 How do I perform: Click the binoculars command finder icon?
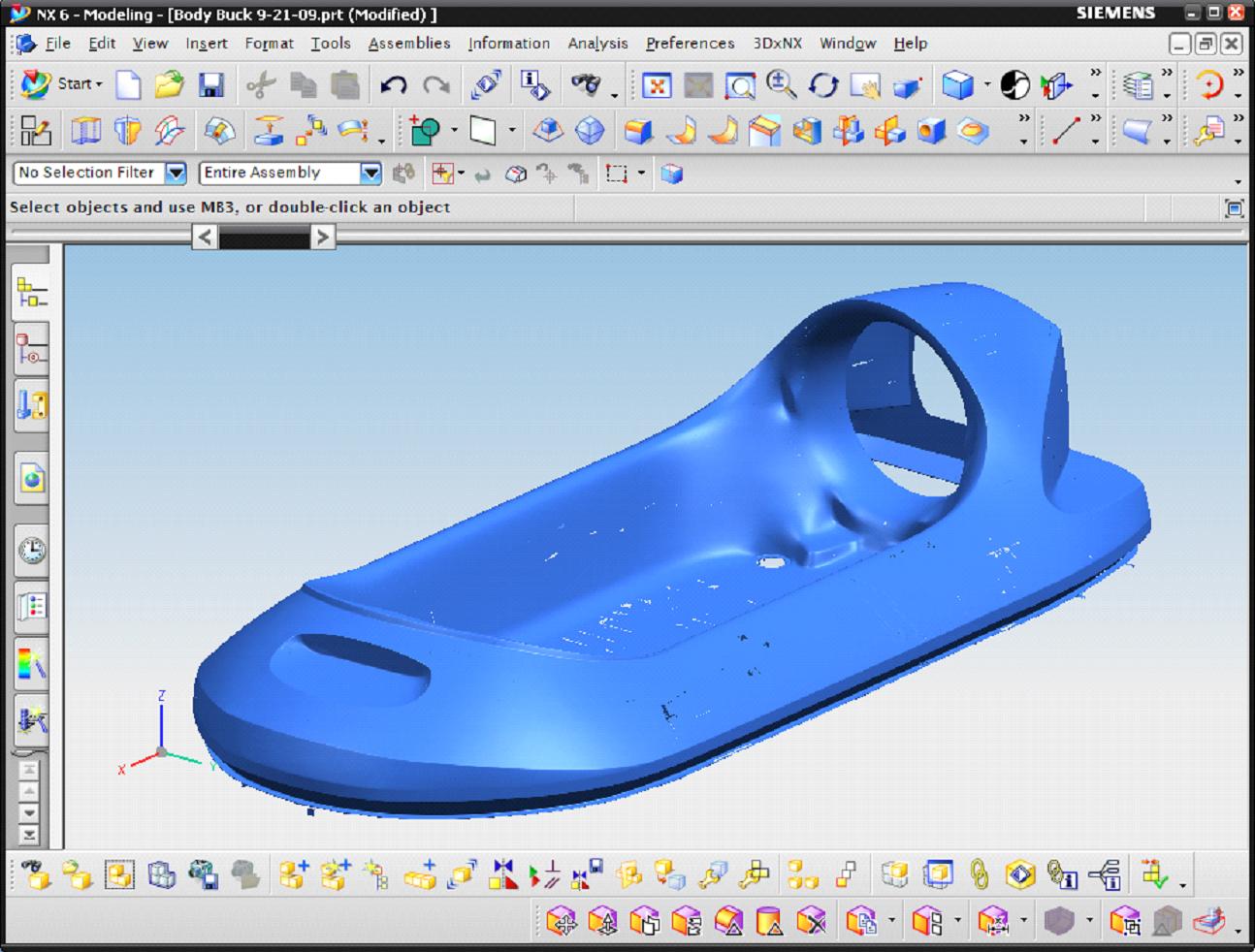click(x=585, y=85)
